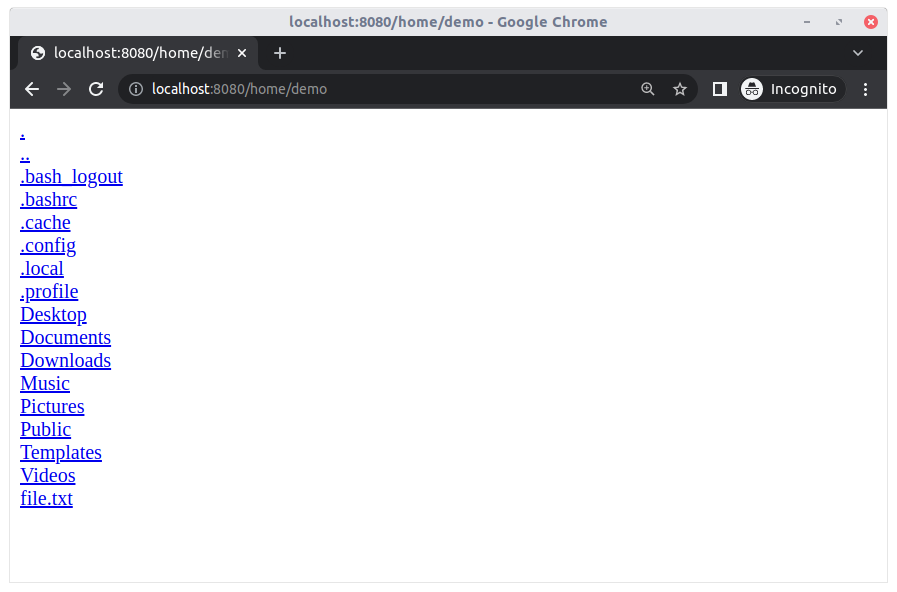Viewport: 897px width, 592px height.
Task: Open the Templates directory link
Action: click(60, 452)
